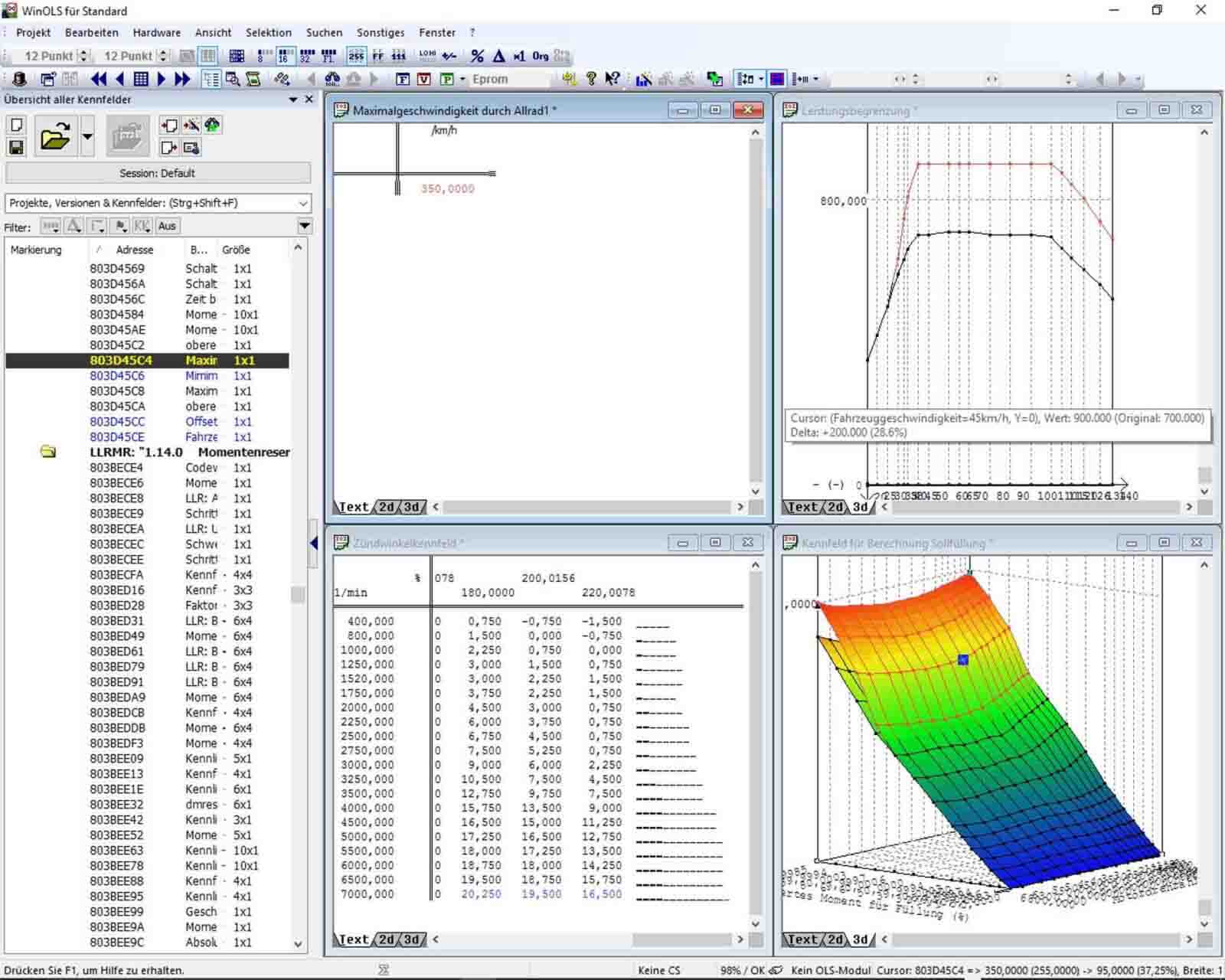This screenshot has width=1225, height=980.
Task: Collapse the sidebar with blue left triangle
Action: point(314,543)
